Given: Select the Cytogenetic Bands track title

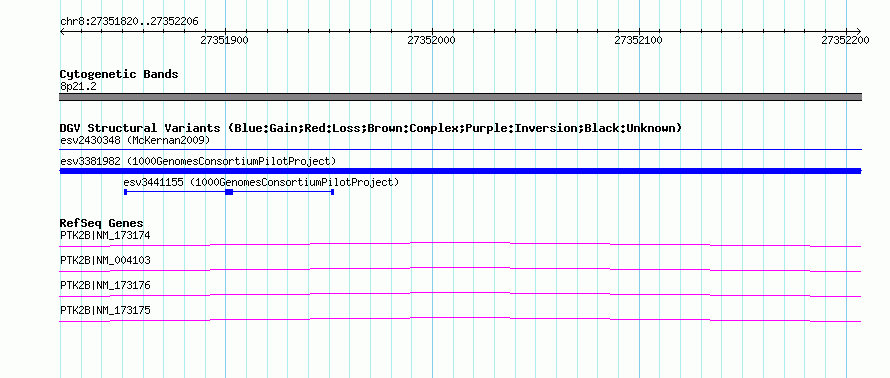Looking at the screenshot, I should click(119, 74).
